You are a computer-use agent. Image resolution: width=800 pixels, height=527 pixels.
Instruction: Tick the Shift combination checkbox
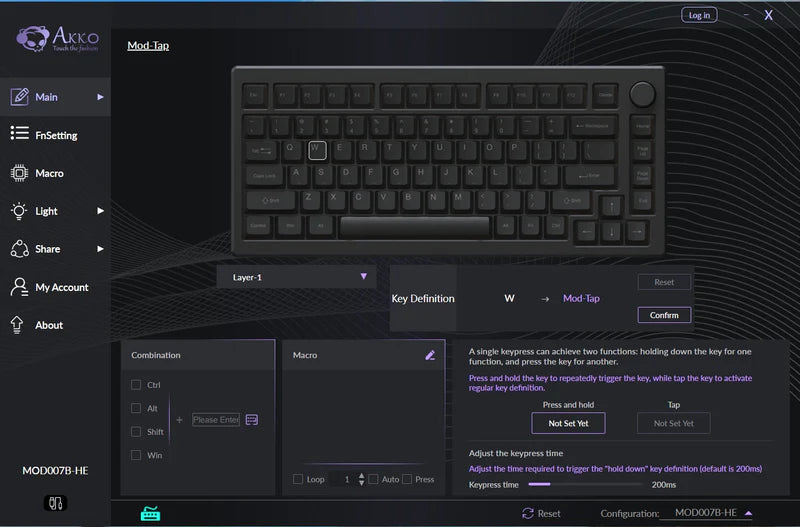(136, 432)
